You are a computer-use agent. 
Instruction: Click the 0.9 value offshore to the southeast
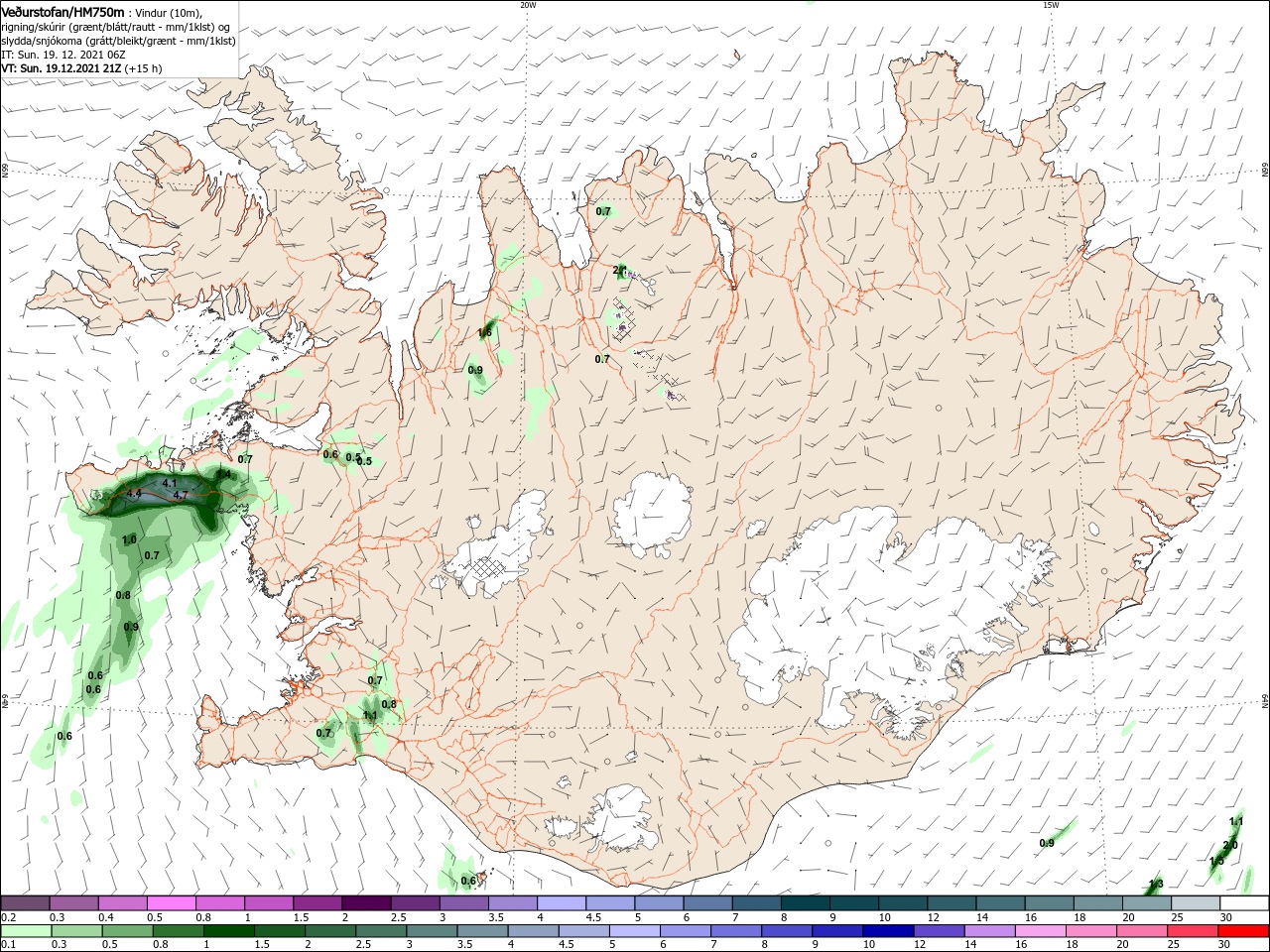1047,843
